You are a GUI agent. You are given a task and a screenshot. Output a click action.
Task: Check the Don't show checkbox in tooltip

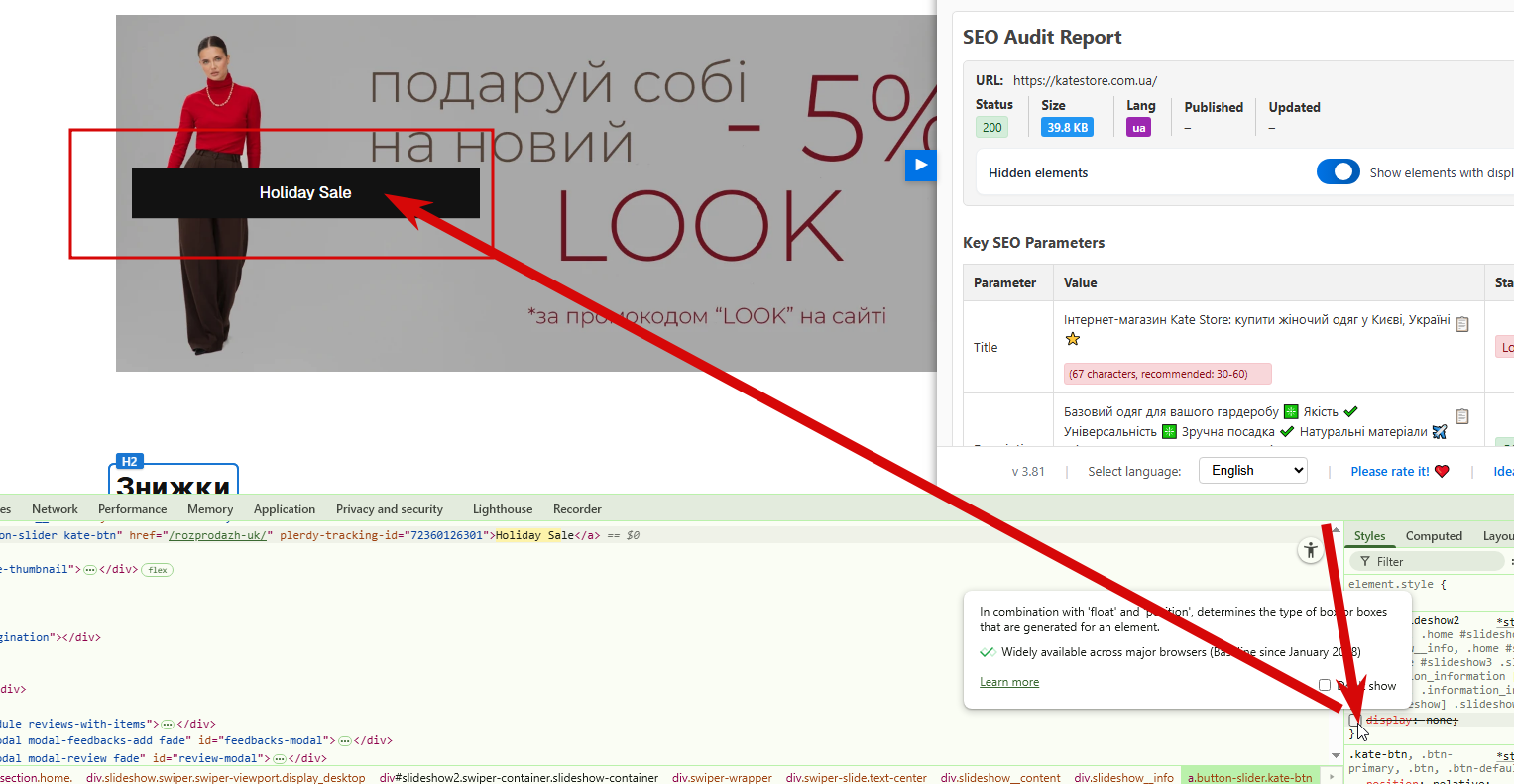tap(1325, 685)
